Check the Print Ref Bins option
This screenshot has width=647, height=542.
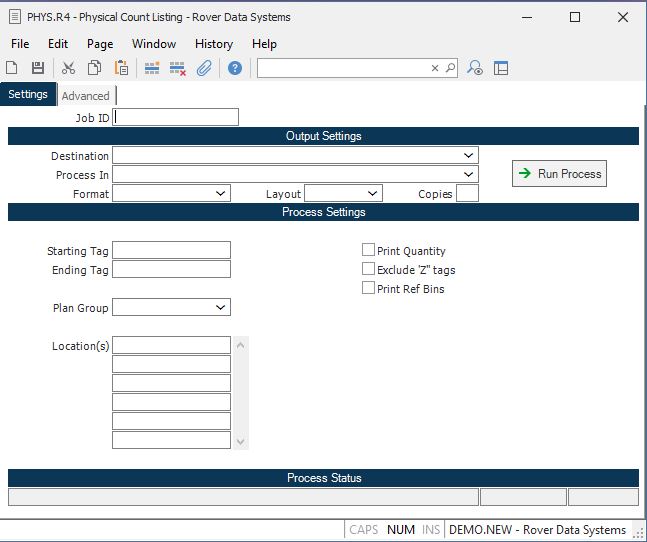(368, 289)
